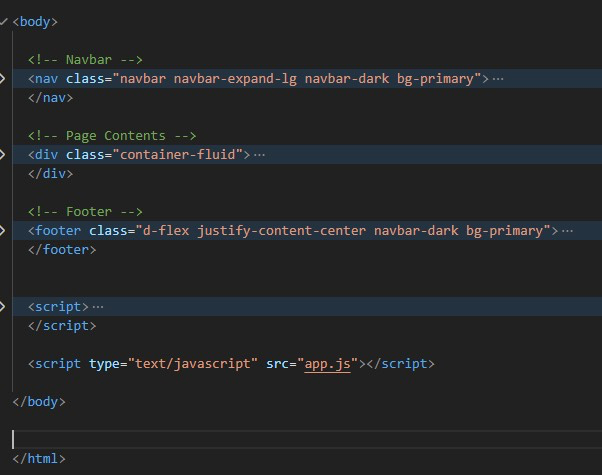This screenshot has height=475, width=602.
Task: Select the closing body tag
Action: [x=39, y=402]
